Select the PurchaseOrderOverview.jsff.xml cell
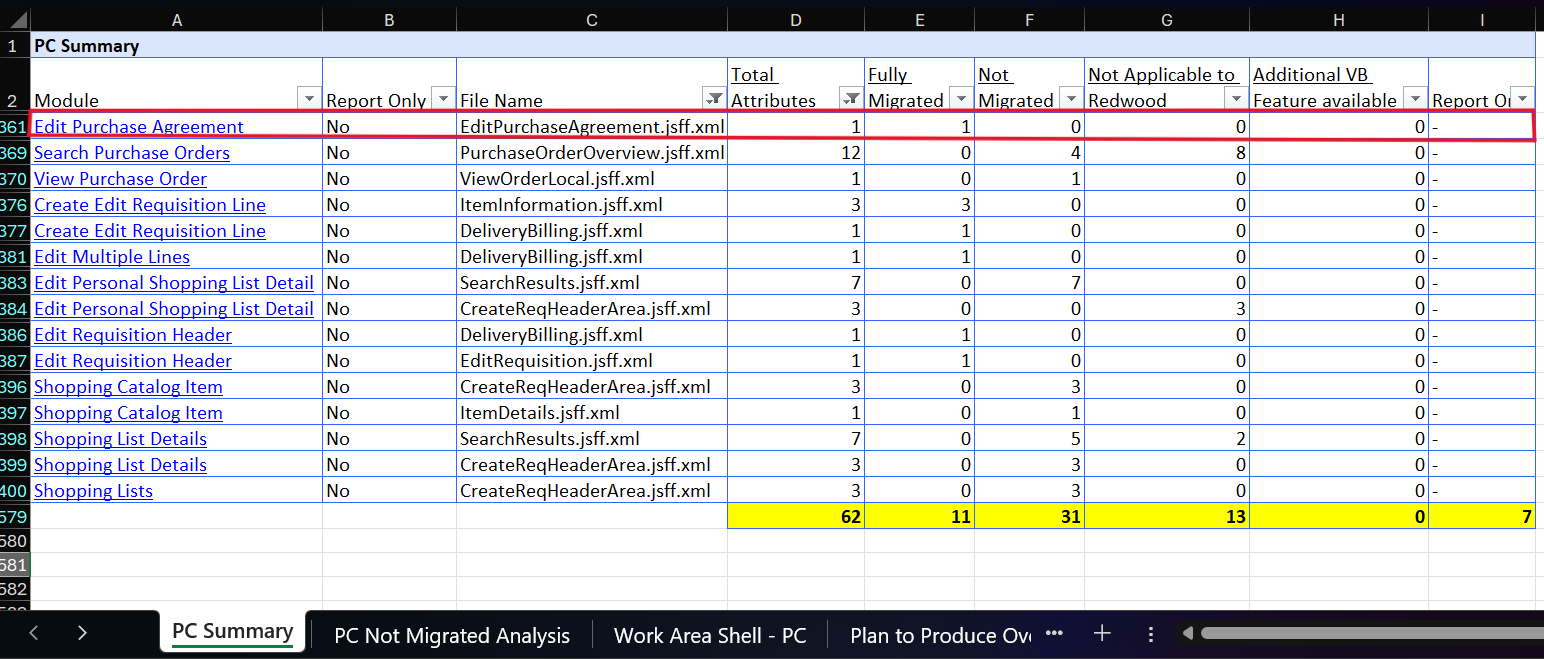 592,153
